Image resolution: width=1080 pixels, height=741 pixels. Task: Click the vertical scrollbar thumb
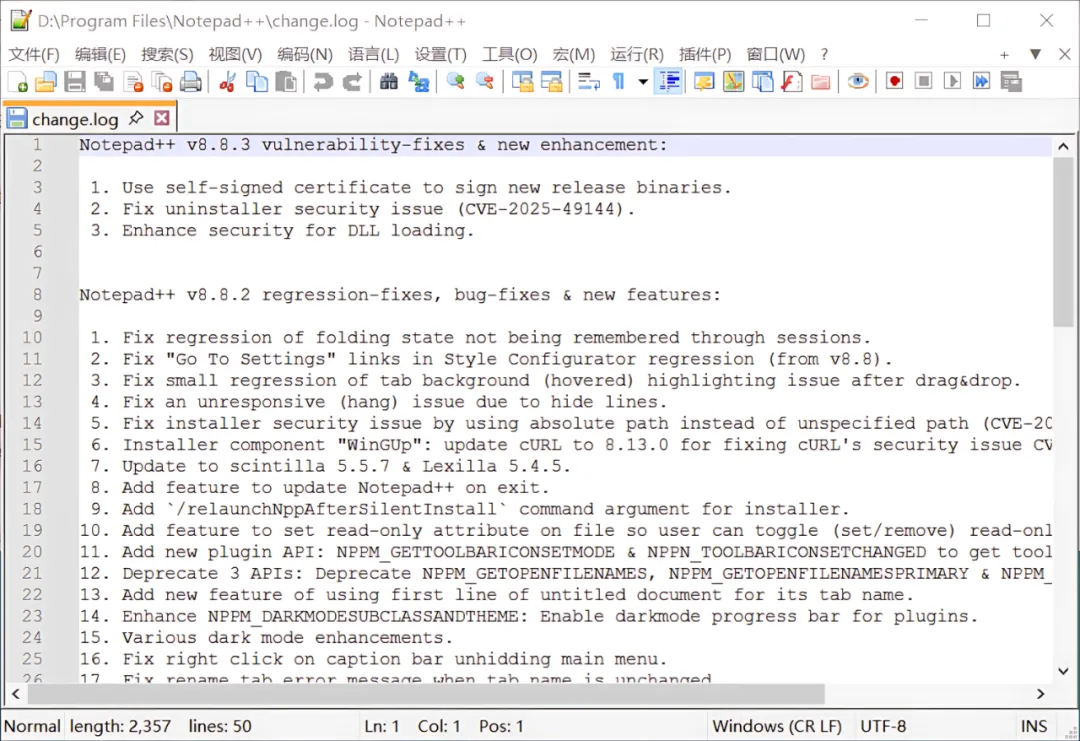coord(1063,242)
